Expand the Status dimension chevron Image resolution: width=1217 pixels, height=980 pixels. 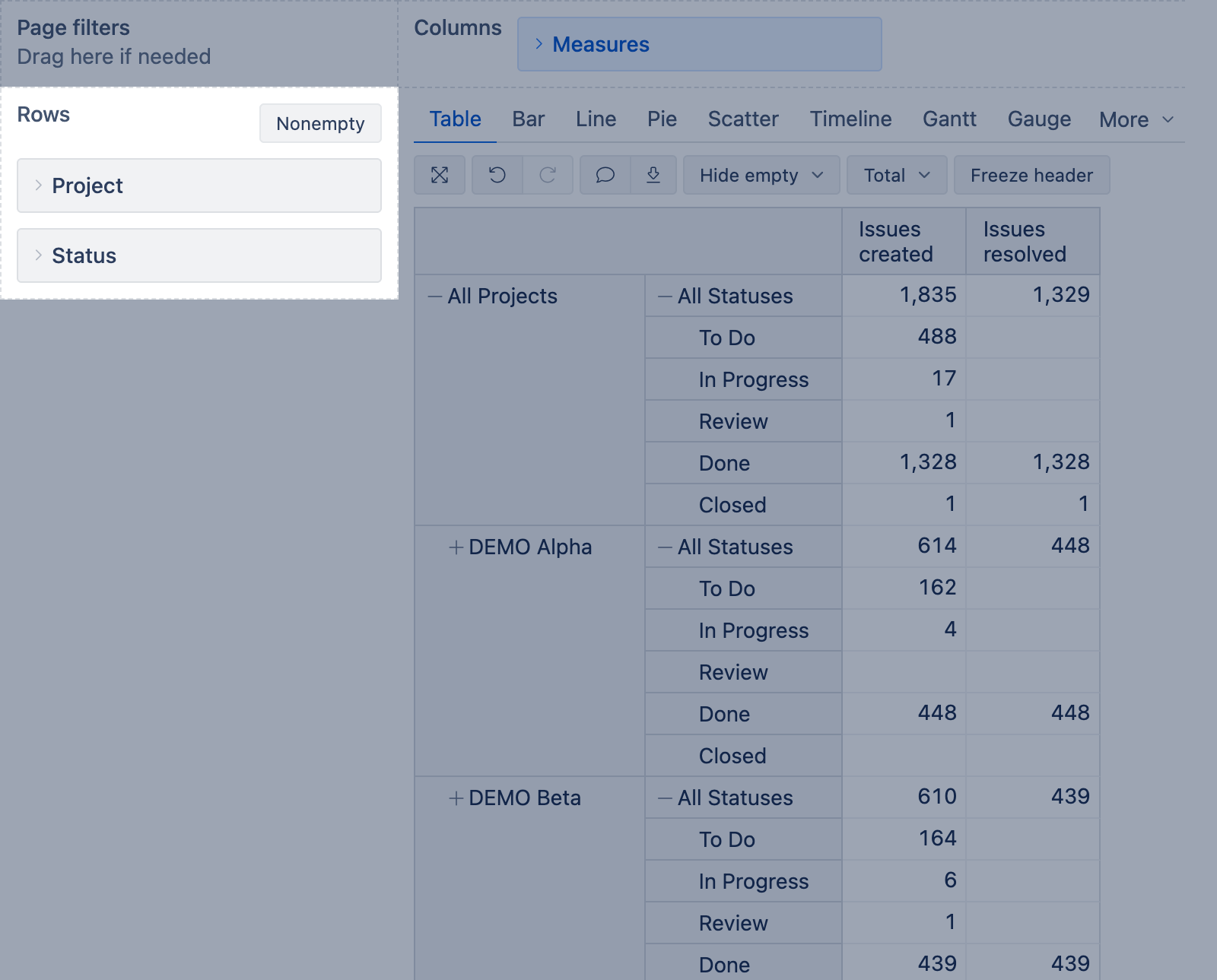coord(38,255)
